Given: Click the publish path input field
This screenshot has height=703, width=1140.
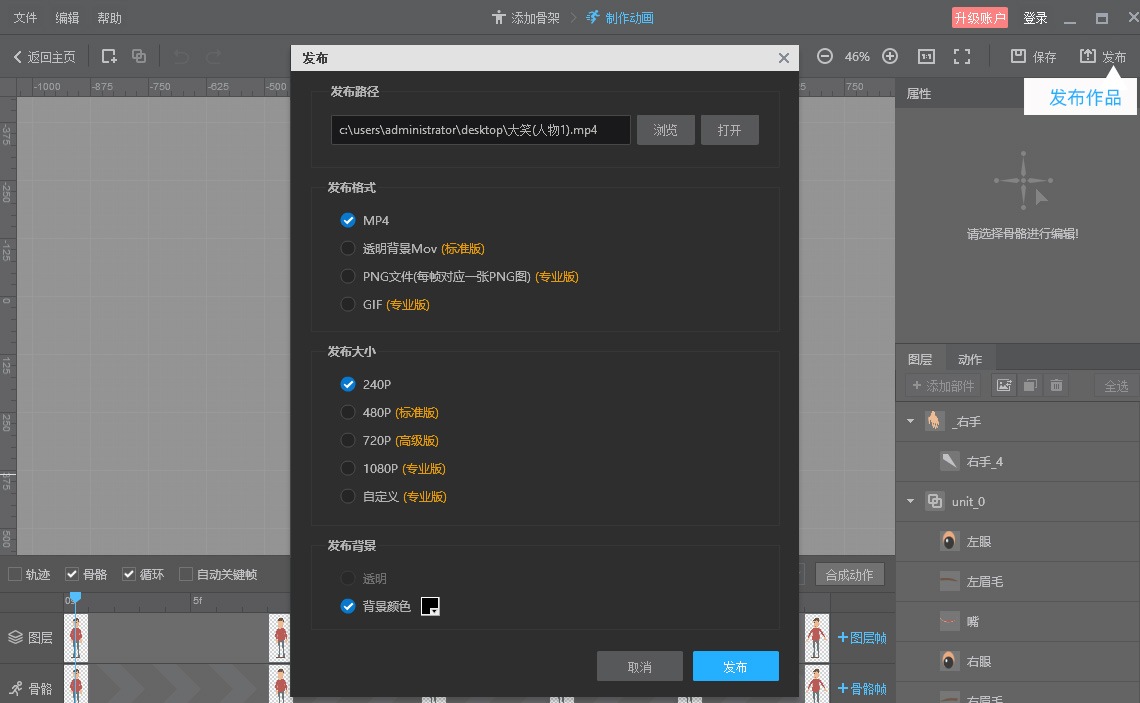Looking at the screenshot, I should [x=480, y=129].
